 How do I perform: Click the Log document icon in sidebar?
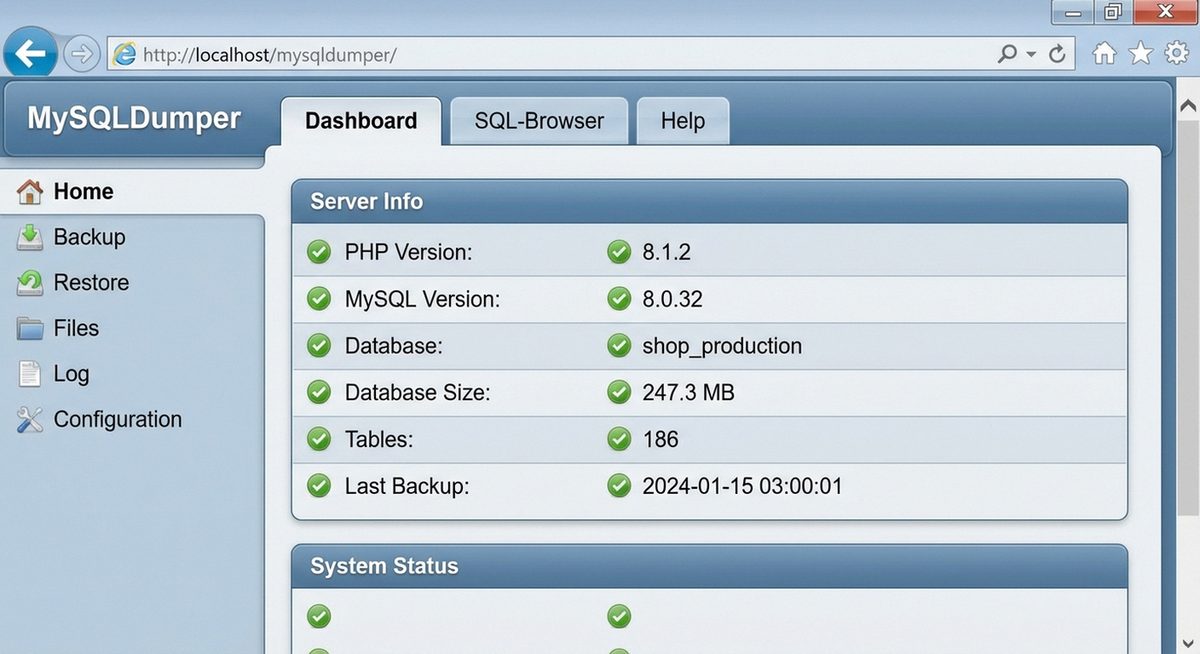pyautogui.click(x=31, y=374)
